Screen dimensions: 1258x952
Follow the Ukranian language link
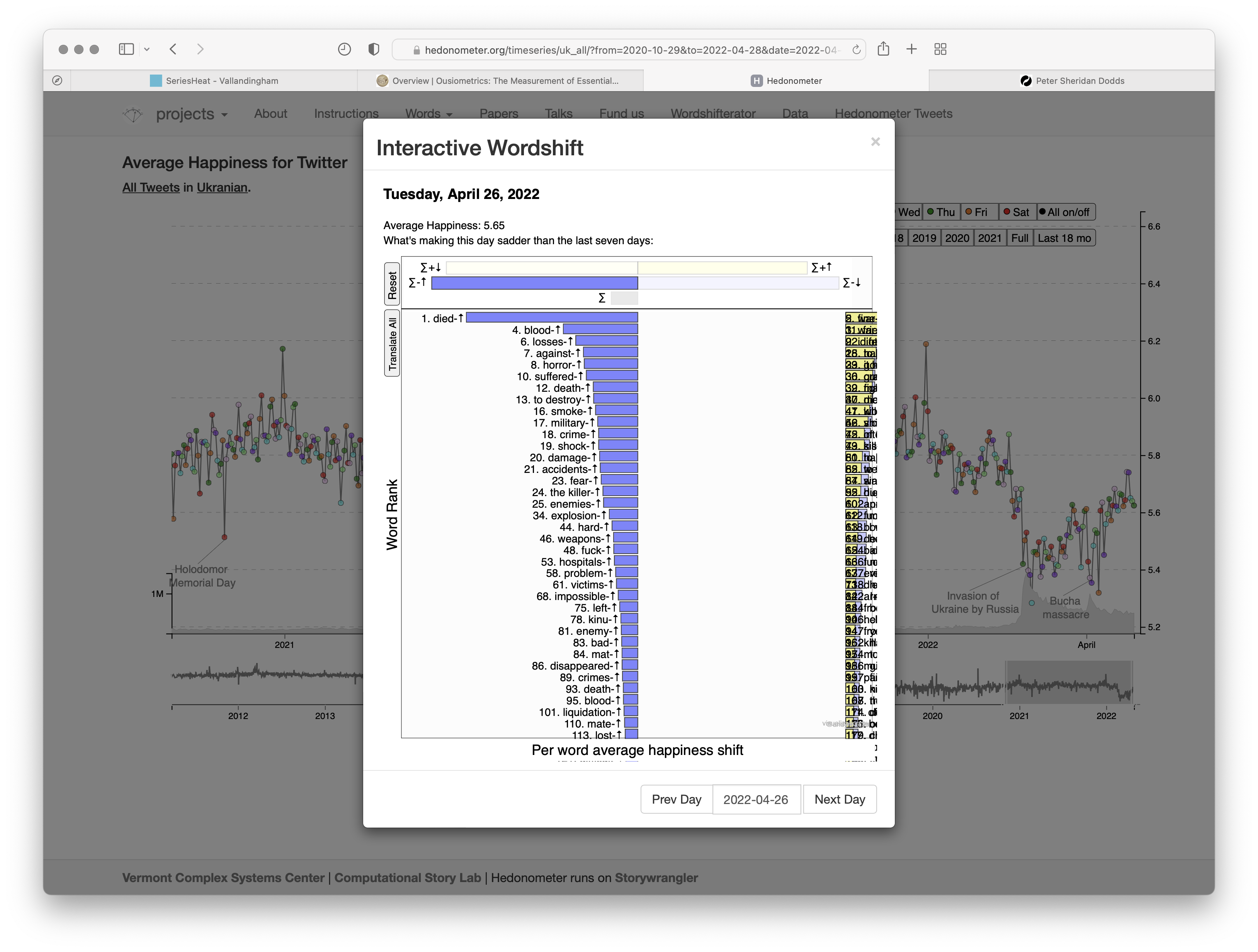(x=222, y=188)
